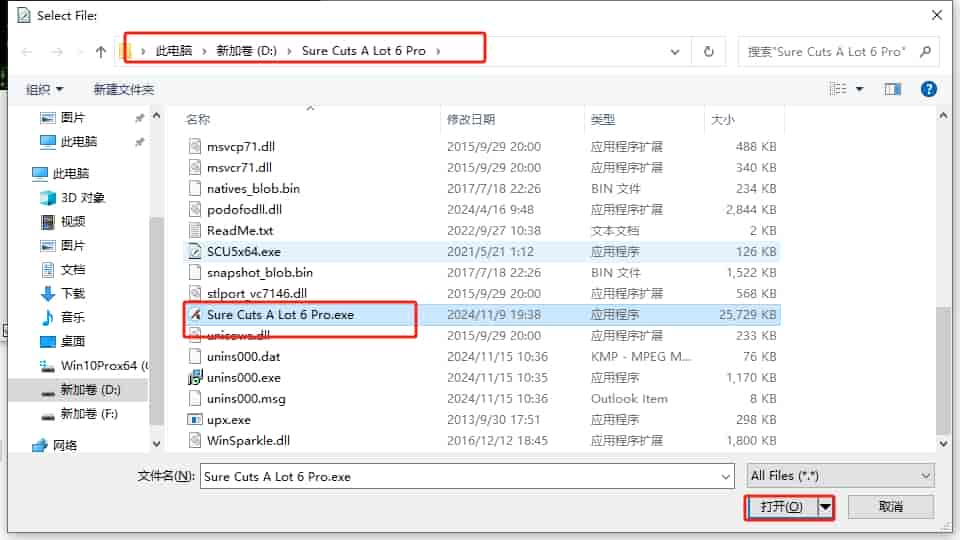Select the WinSparkle.dll file
This screenshot has height=540, width=960.
(x=248, y=440)
